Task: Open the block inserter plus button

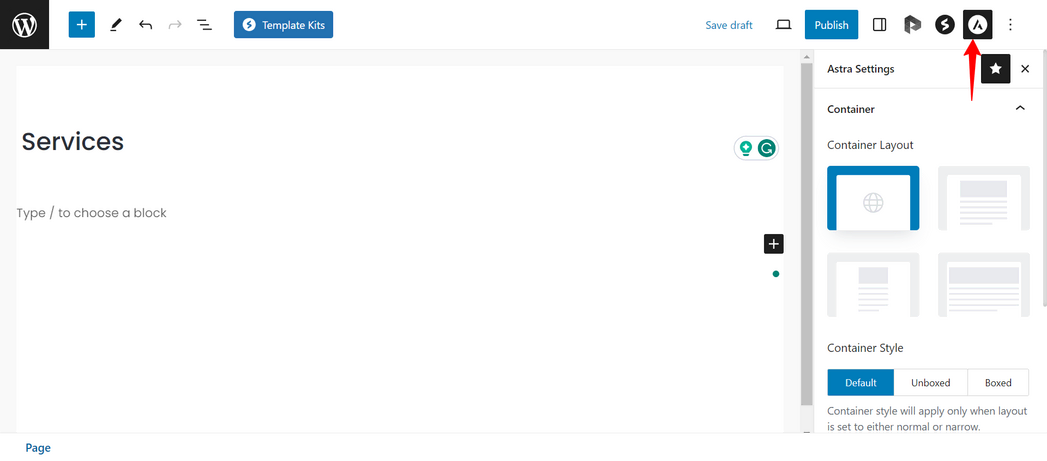Action: click(82, 25)
